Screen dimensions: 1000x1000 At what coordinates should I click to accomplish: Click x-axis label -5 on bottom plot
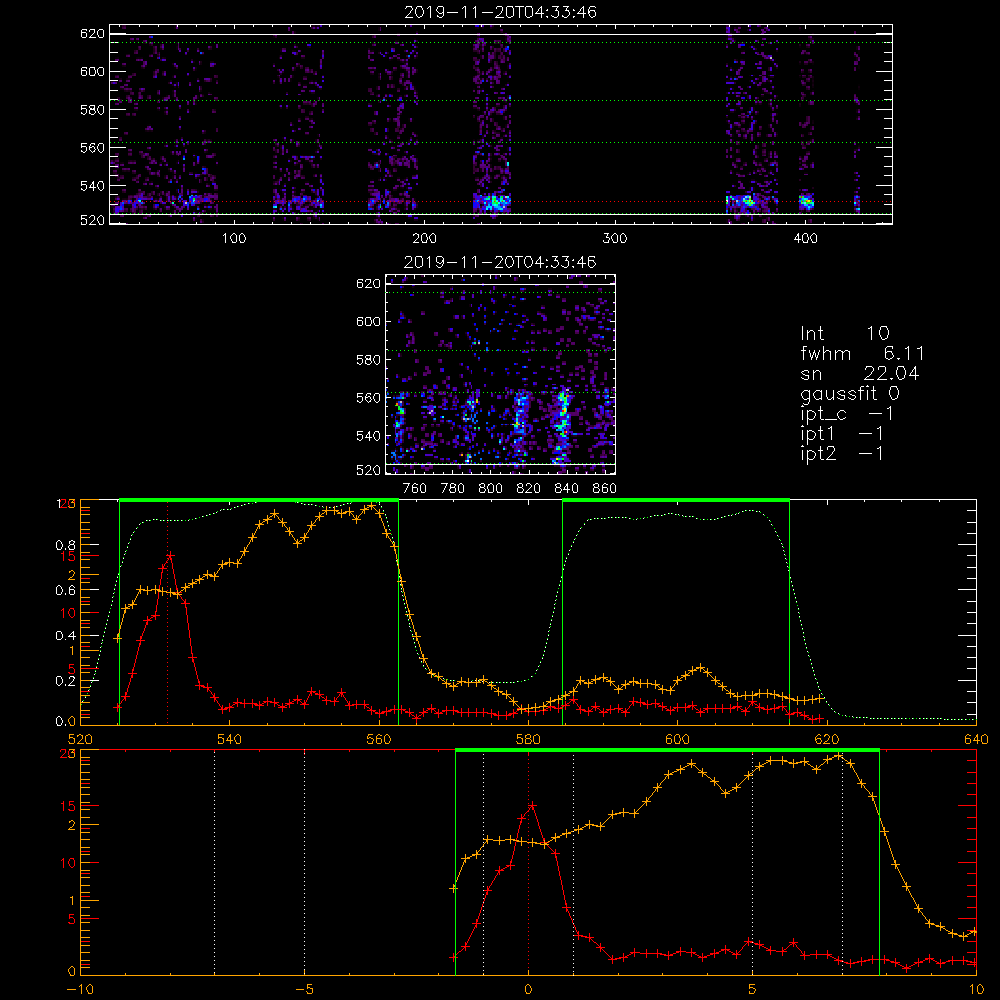click(x=304, y=990)
